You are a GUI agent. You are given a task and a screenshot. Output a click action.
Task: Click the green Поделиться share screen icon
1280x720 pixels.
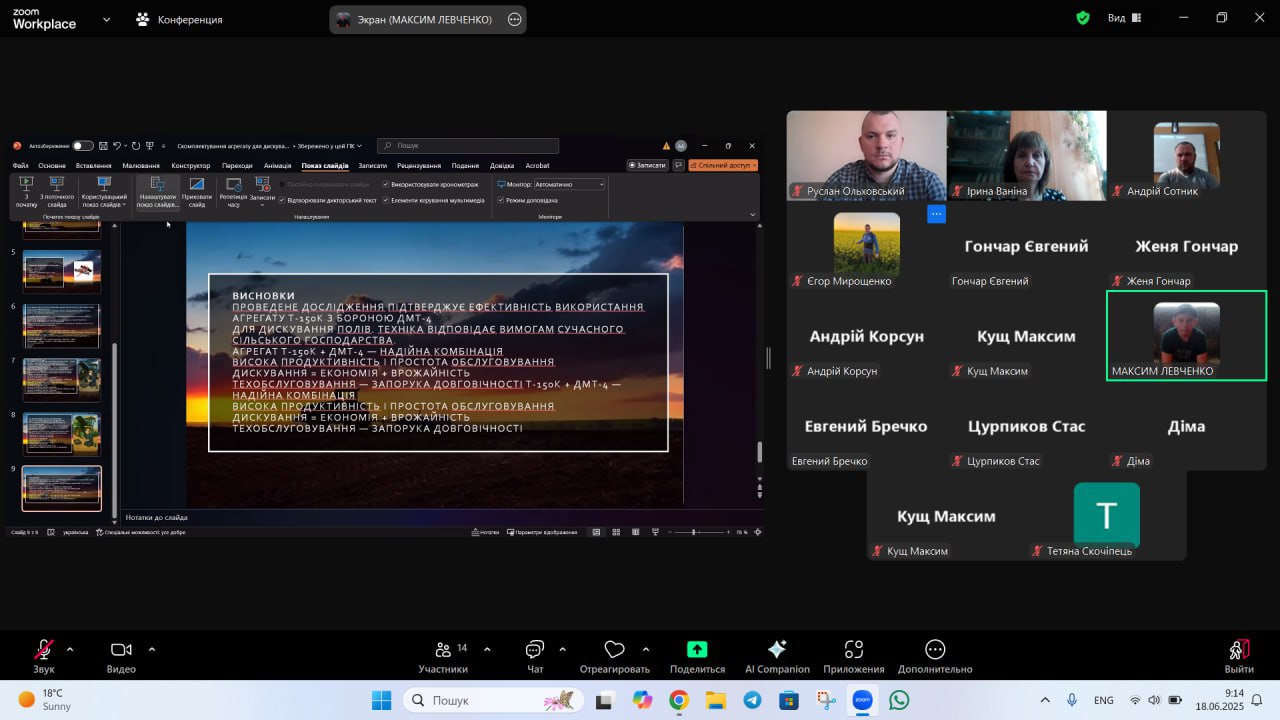pyautogui.click(x=697, y=650)
